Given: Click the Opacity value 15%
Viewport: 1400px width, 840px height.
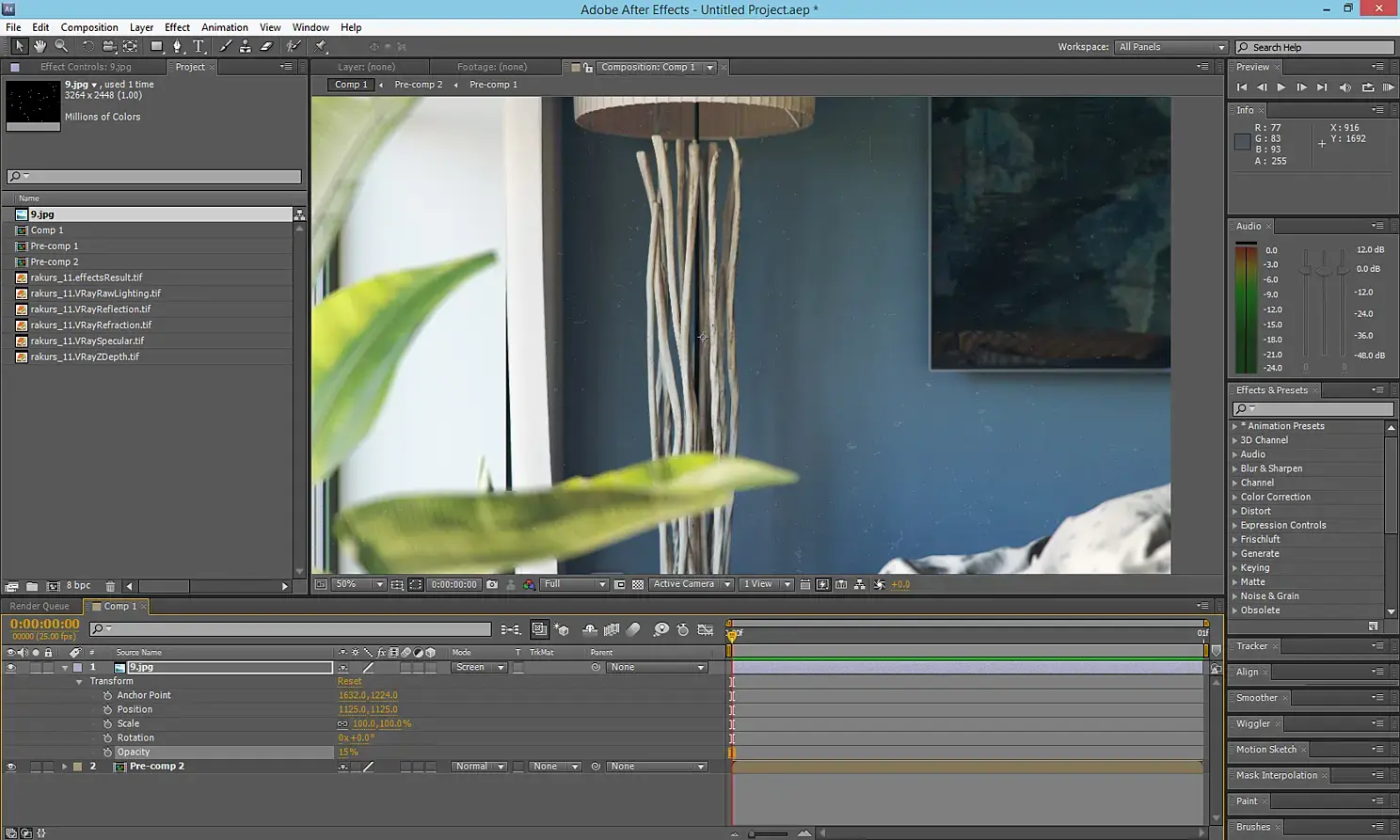Looking at the screenshot, I should (x=348, y=753).
